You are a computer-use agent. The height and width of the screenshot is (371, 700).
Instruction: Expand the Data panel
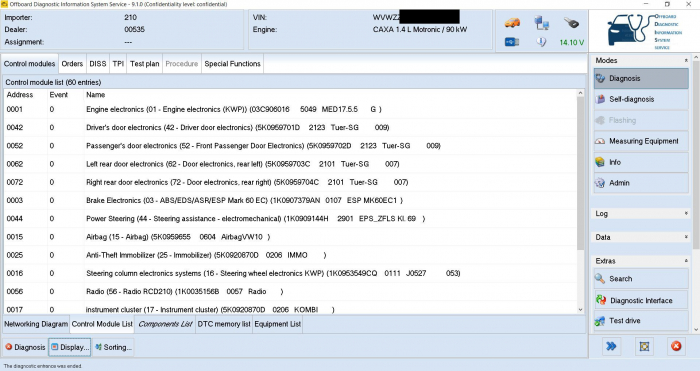pos(686,237)
